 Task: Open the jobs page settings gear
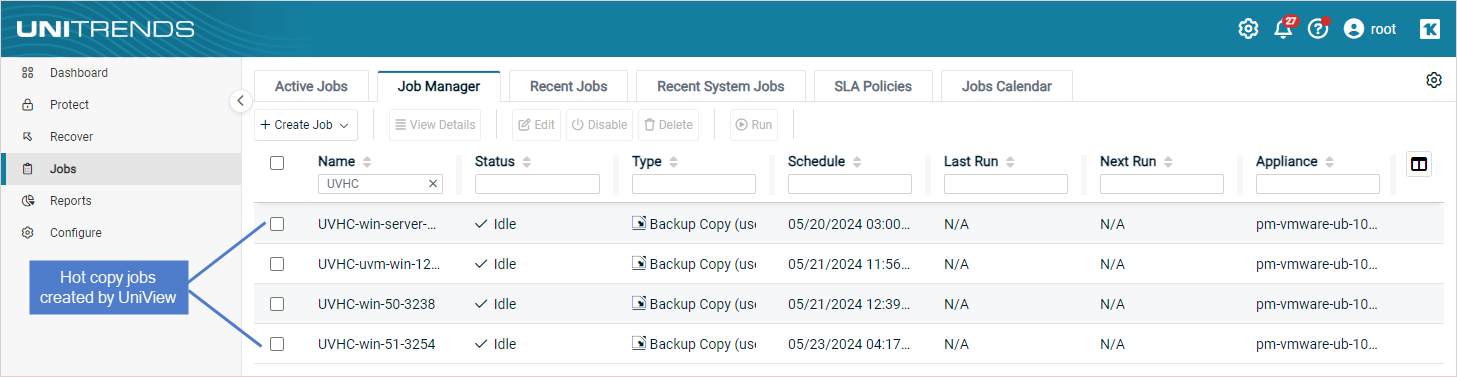click(x=1434, y=80)
